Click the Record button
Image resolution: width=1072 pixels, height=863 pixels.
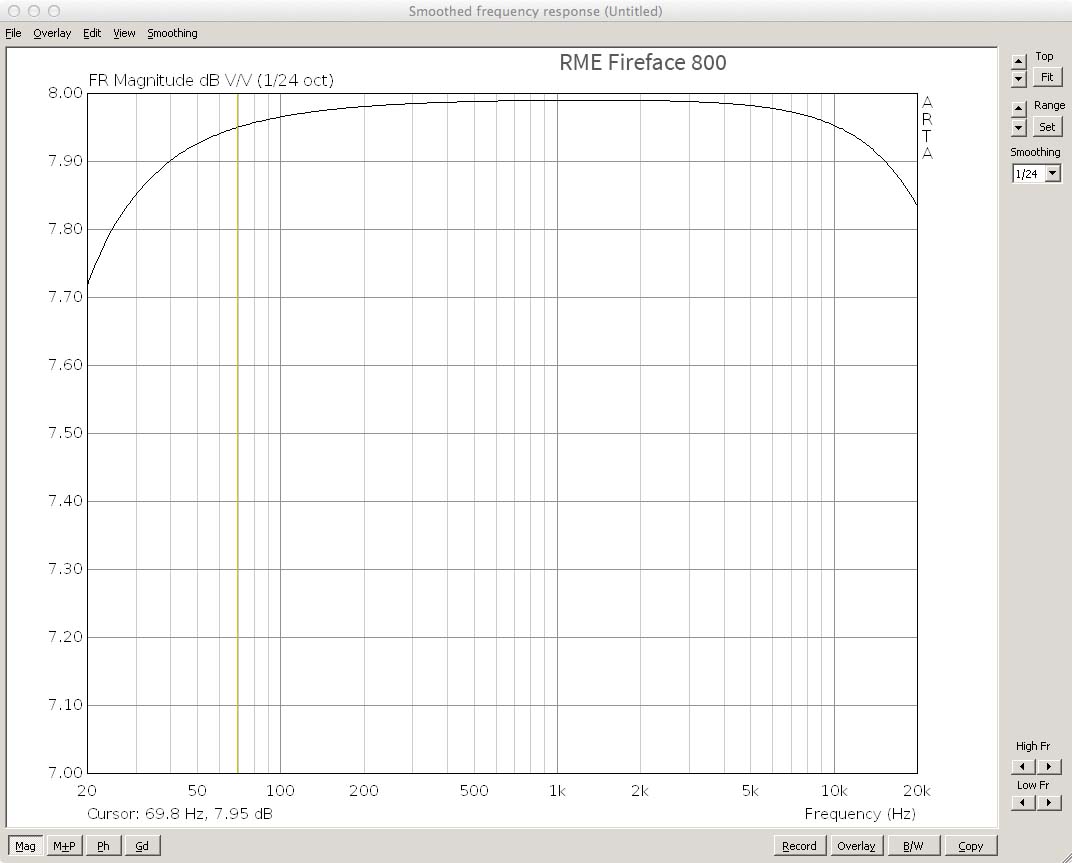point(799,846)
